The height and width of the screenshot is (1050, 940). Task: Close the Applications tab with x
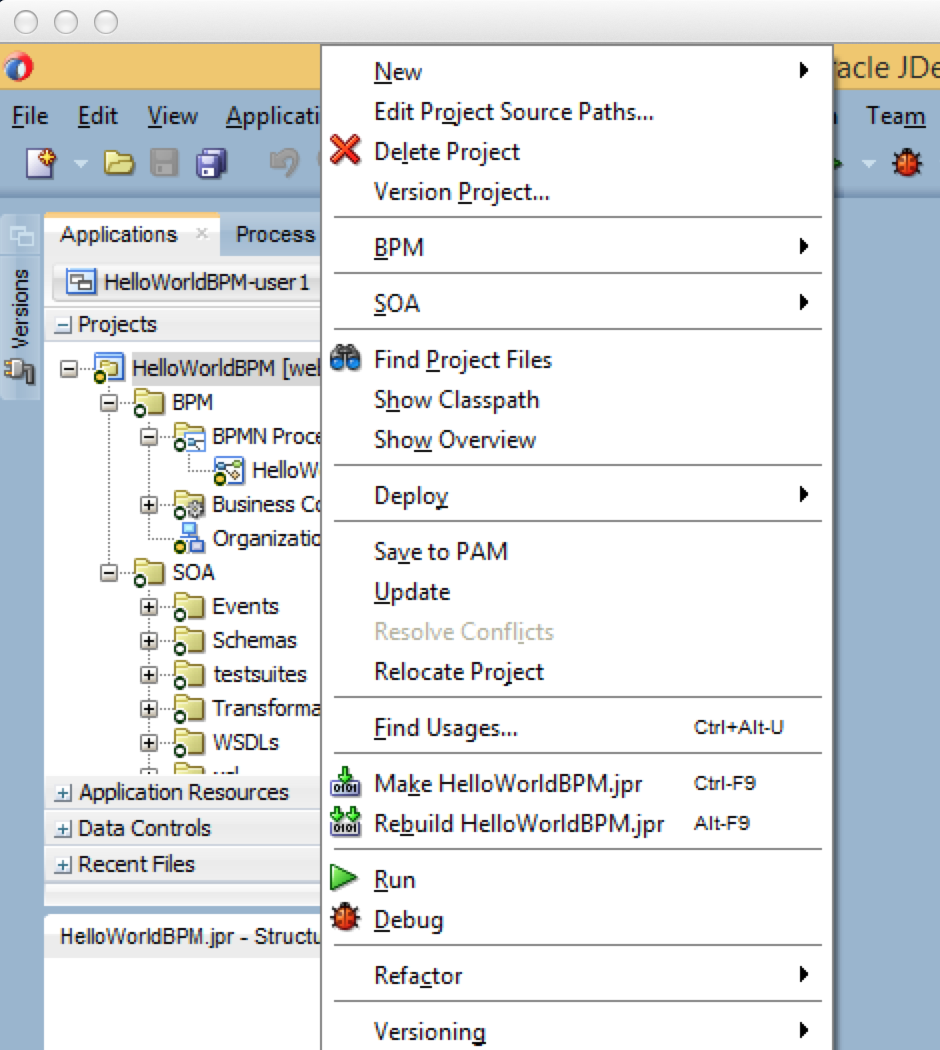tap(202, 233)
